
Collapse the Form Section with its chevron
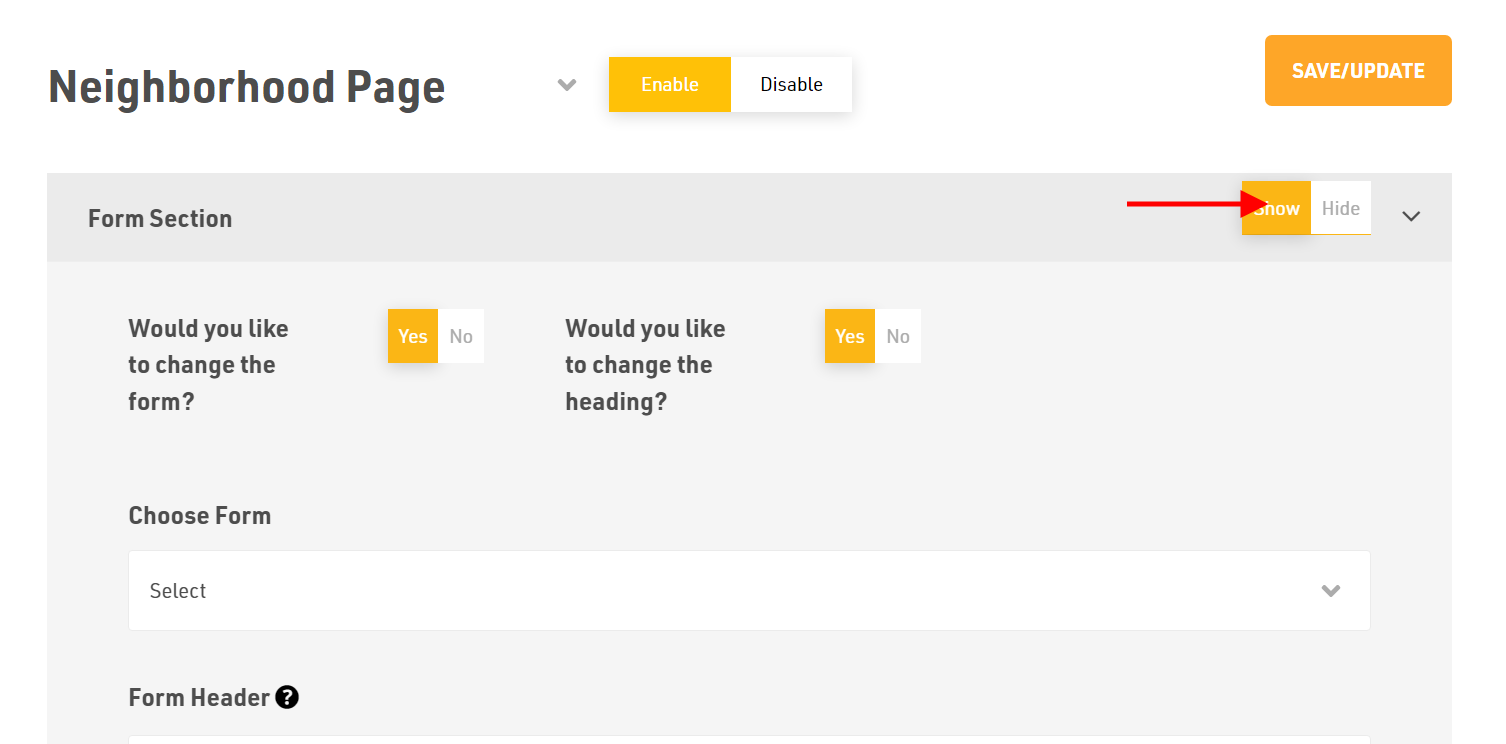(1411, 216)
